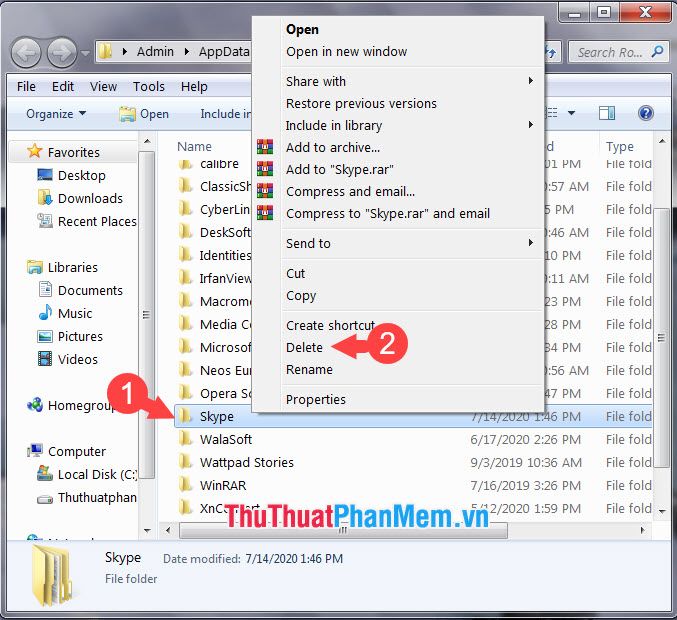Choose Cut in context menu
The width and height of the screenshot is (677, 620).
click(296, 273)
